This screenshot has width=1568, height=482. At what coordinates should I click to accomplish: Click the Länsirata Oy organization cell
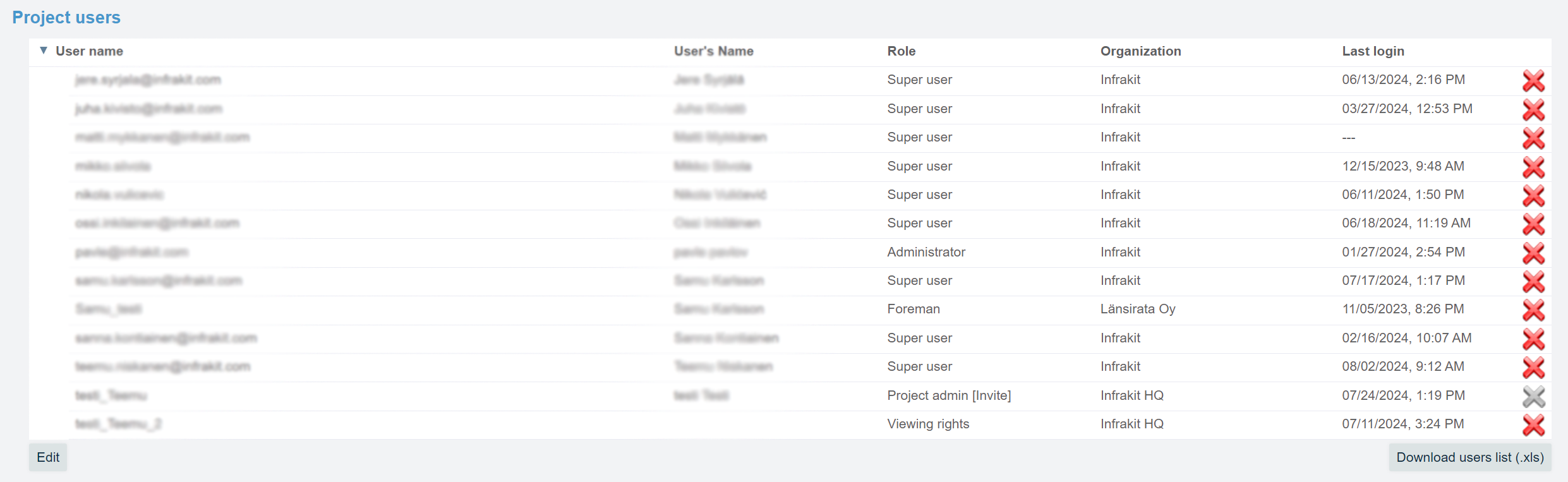[x=1137, y=309]
